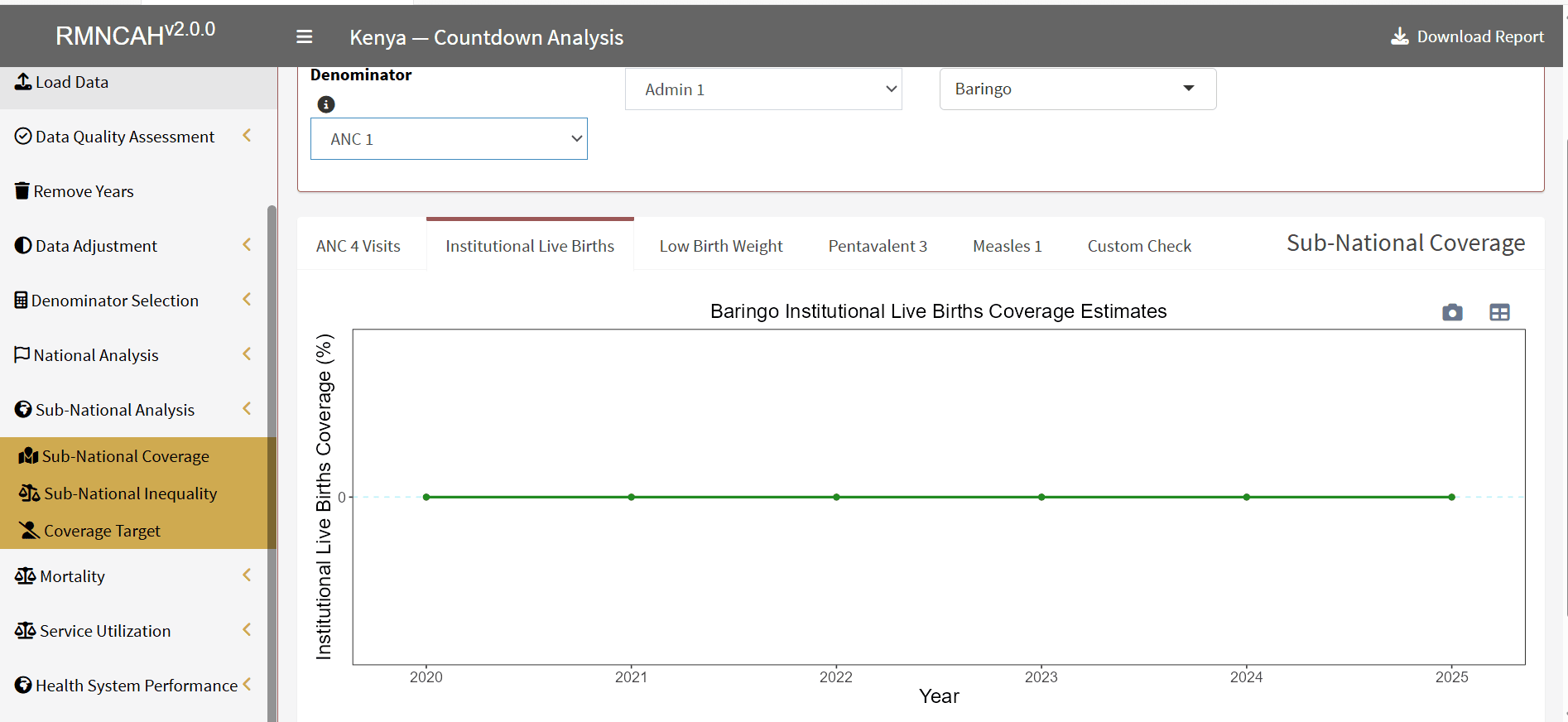The width and height of the screenshot is (1568, 722).
Task: Click the Mortality balance scale icon
Action: (25, 576)
